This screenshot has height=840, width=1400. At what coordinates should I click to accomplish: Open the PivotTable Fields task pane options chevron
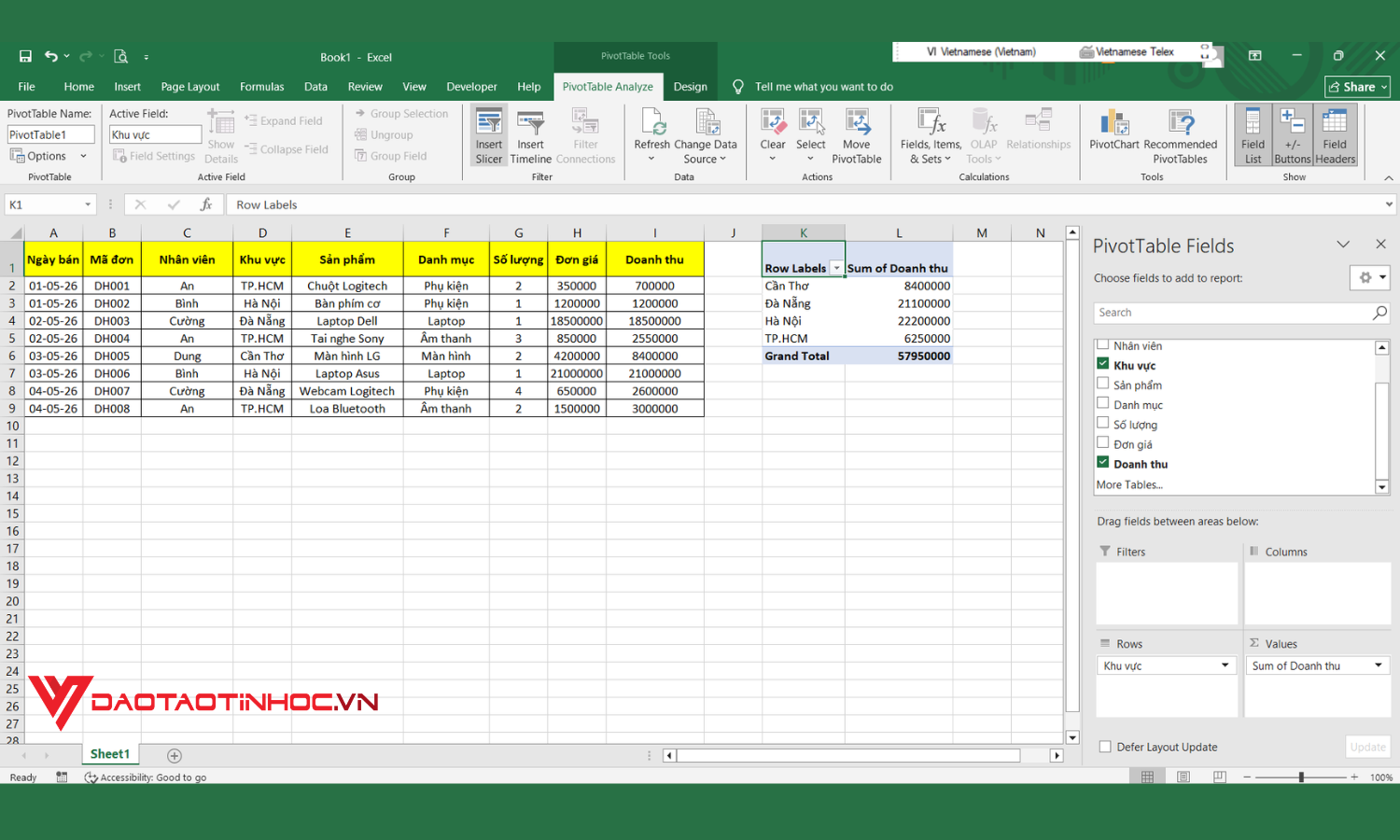click(x=1343, y=245)
